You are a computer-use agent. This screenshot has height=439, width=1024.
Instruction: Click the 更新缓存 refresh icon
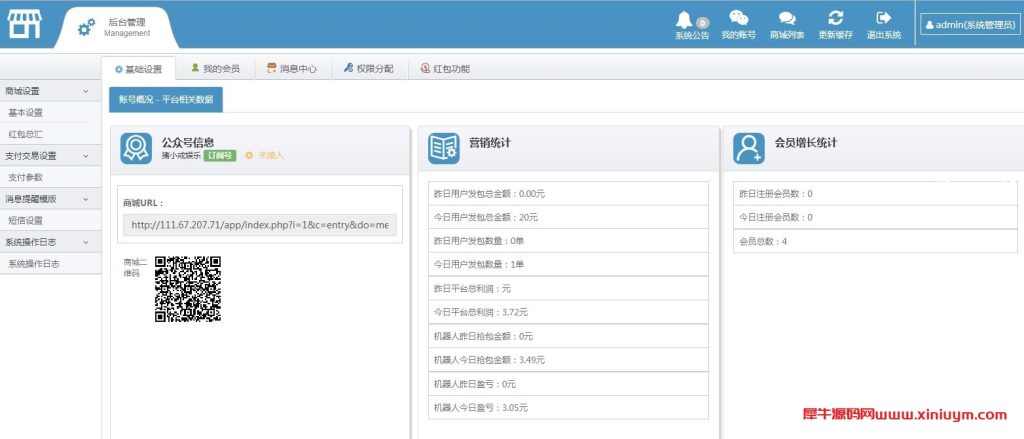pyautogui.click(x=835, y=19)
